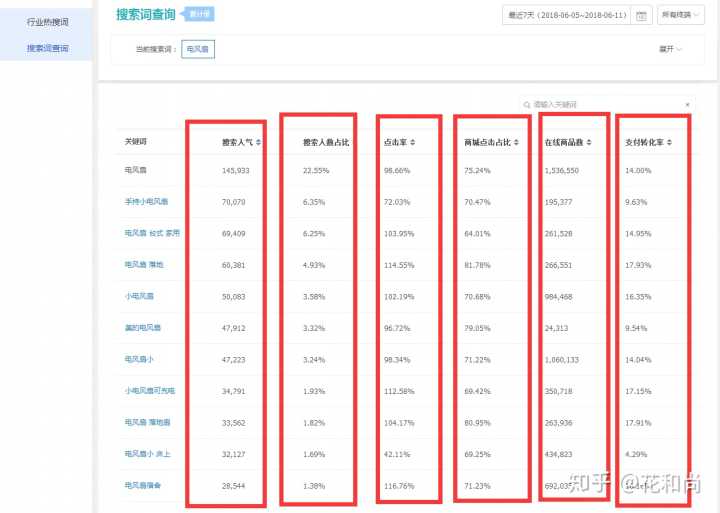Click the 关键词 column header
This screenshot has height=513, width=720.
tap(135, 141)
